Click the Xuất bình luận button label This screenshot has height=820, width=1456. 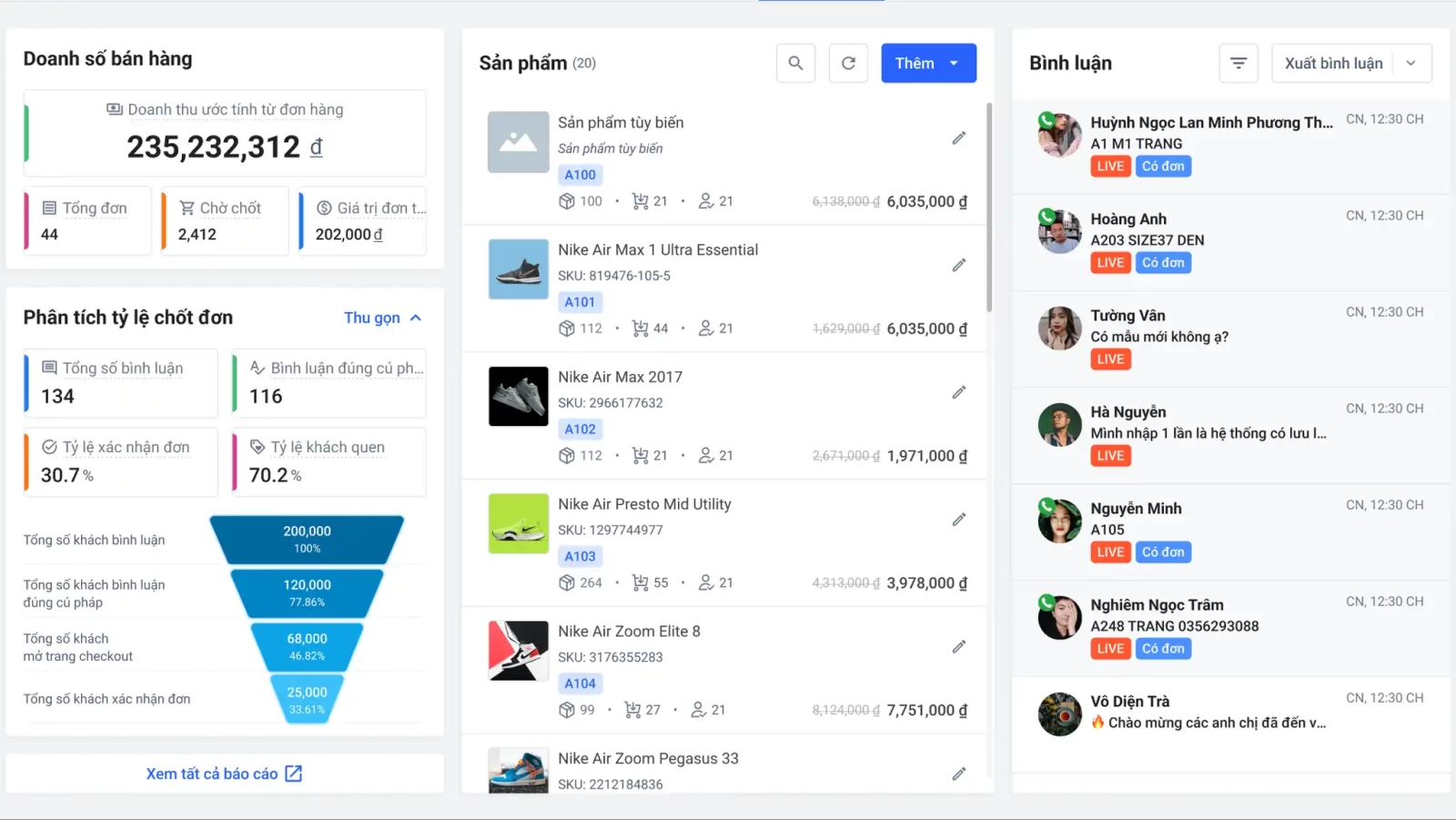pos(1334,63)
